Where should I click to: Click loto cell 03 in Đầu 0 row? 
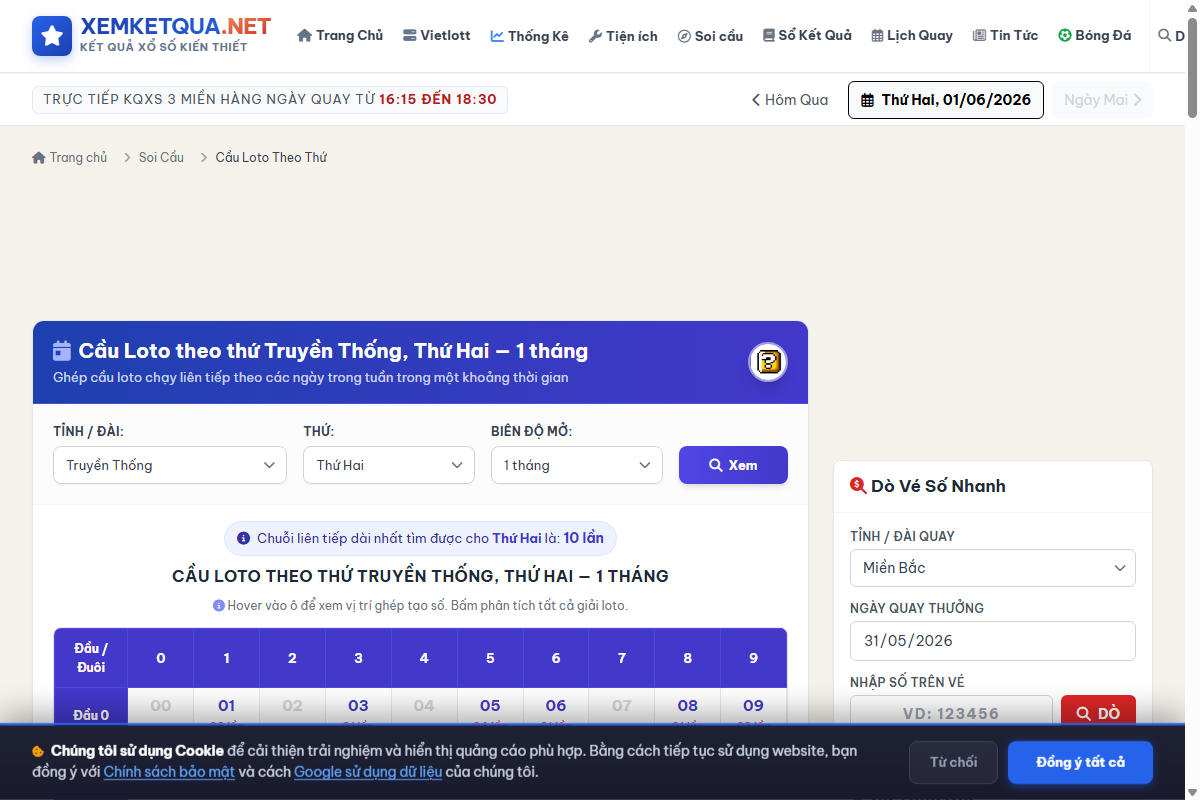point(358,708)
